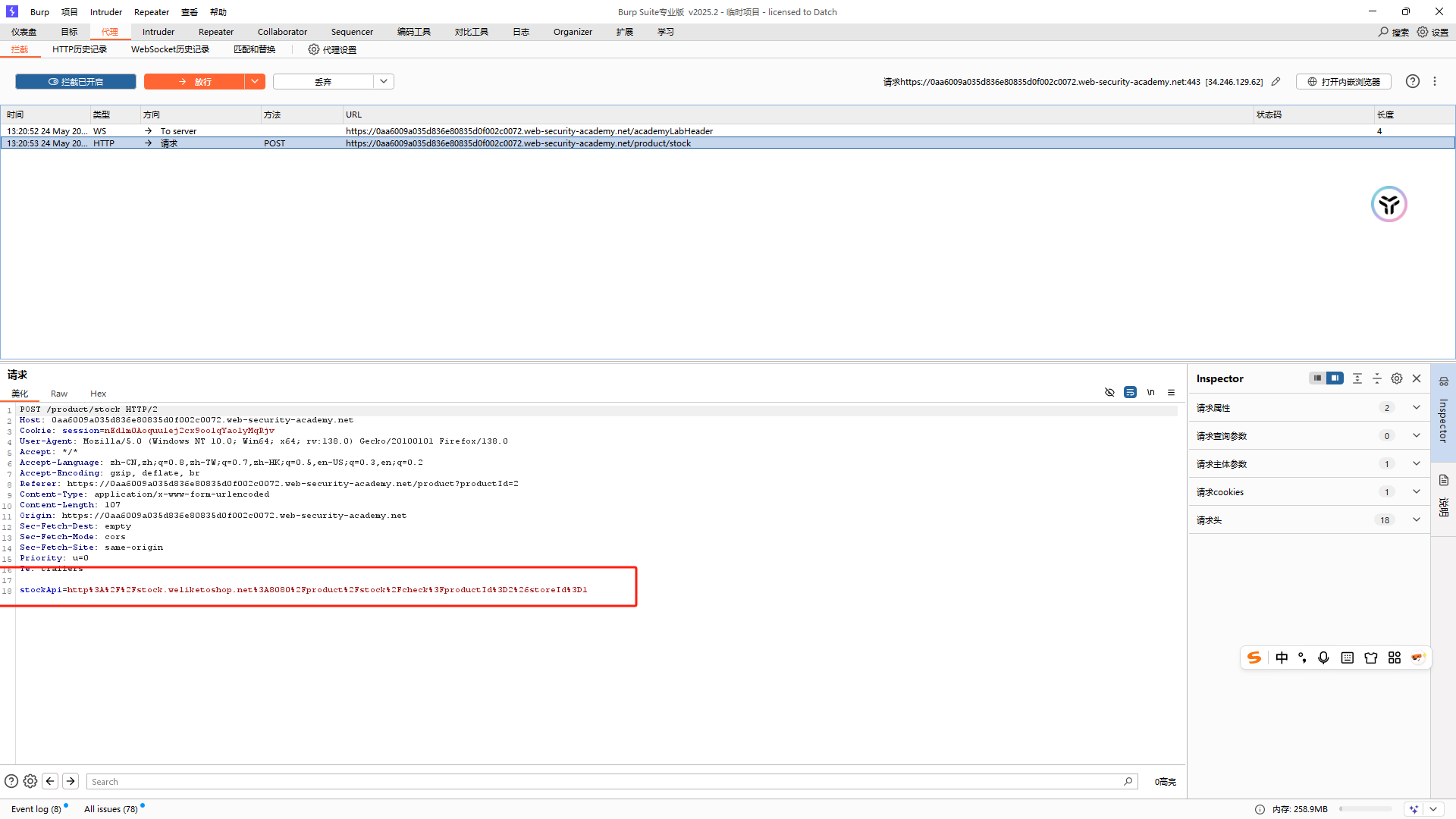Toggle line wrap icon in request editor
Screen dimensions: 1456x819
coord(1130,392)
